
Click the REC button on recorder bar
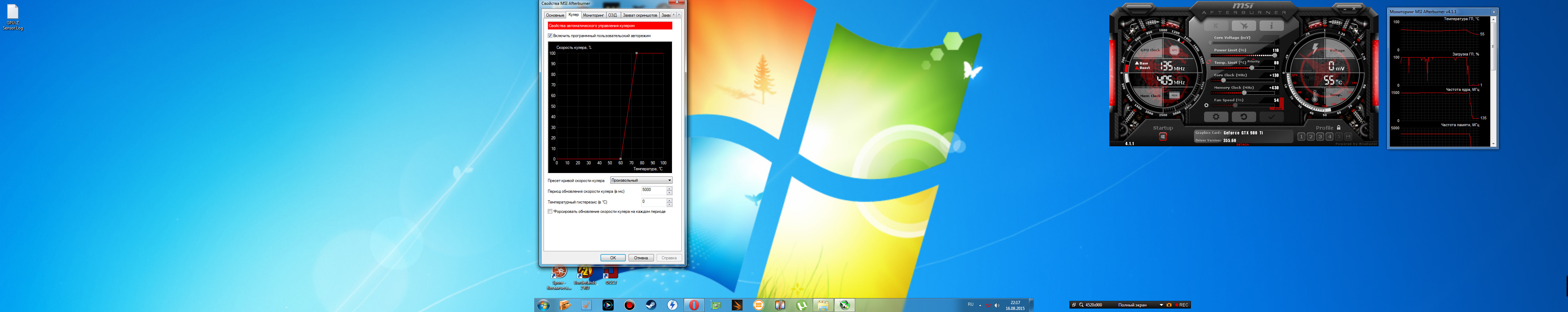[1182, 305]
